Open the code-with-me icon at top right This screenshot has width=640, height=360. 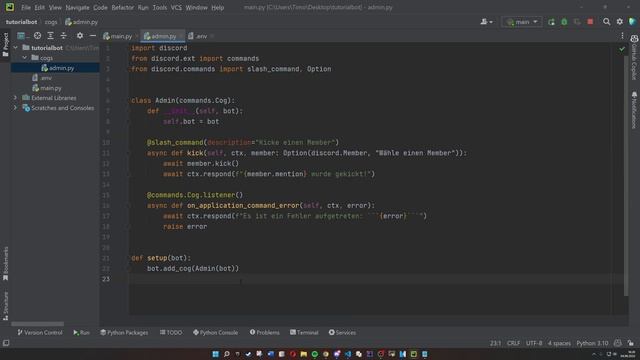pyautogui.click(x=632, y=22)
